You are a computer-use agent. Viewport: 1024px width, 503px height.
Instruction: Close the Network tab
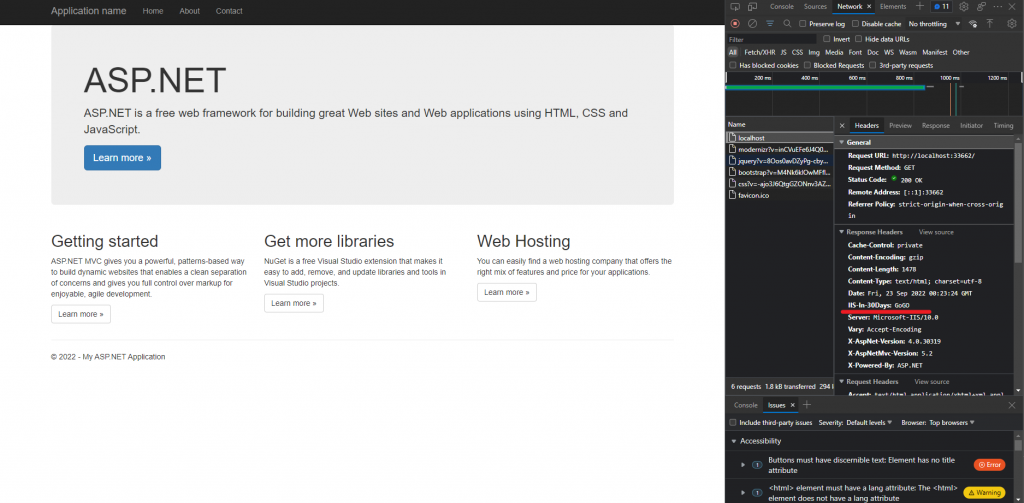point(869,7)
